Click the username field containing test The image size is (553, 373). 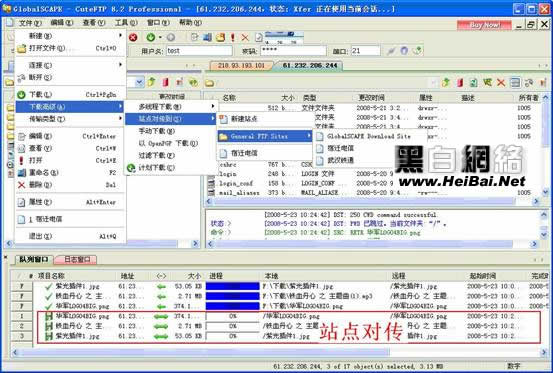(x=199, y=51)
